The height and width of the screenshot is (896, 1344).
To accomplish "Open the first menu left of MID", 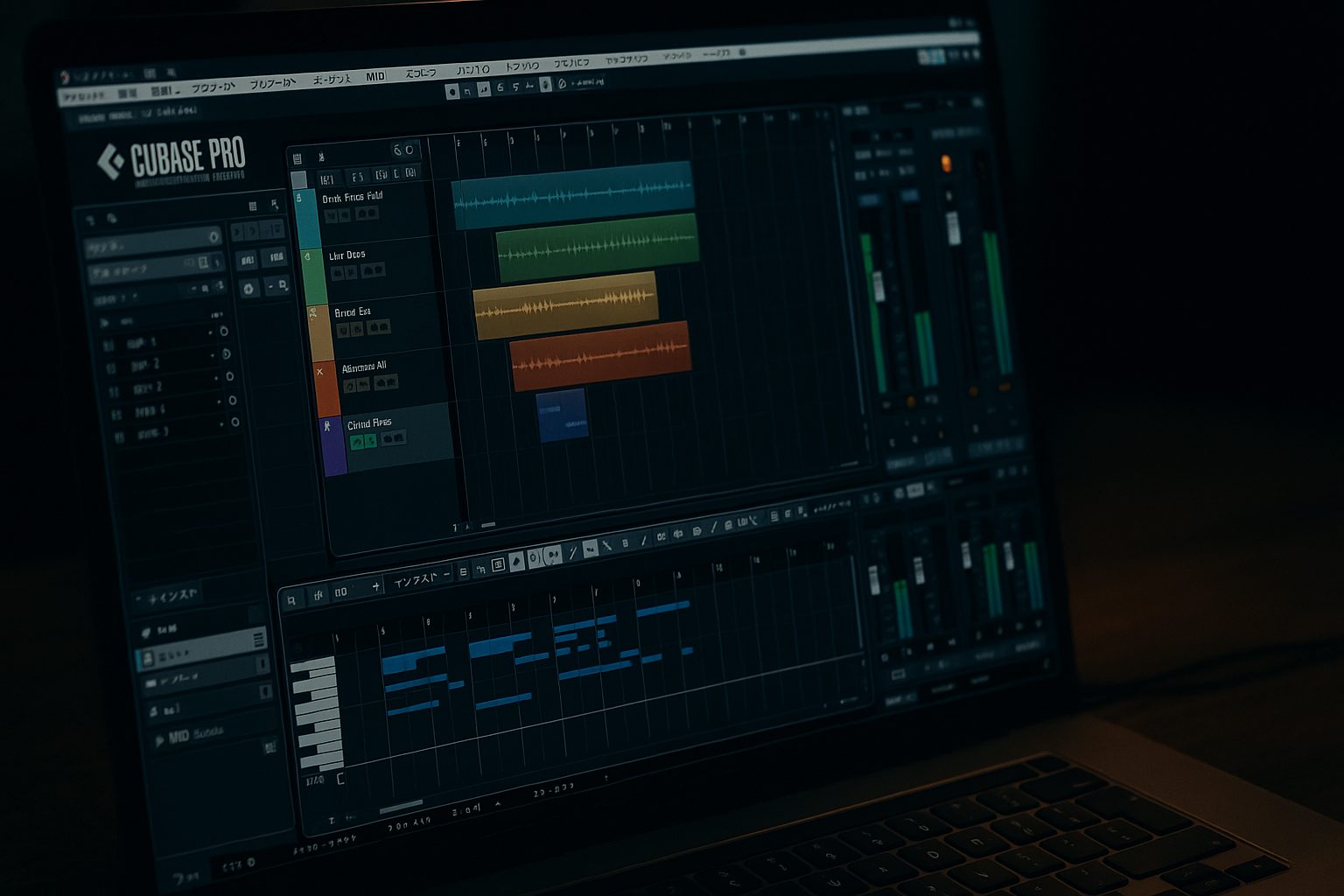I will pos(332,80).
